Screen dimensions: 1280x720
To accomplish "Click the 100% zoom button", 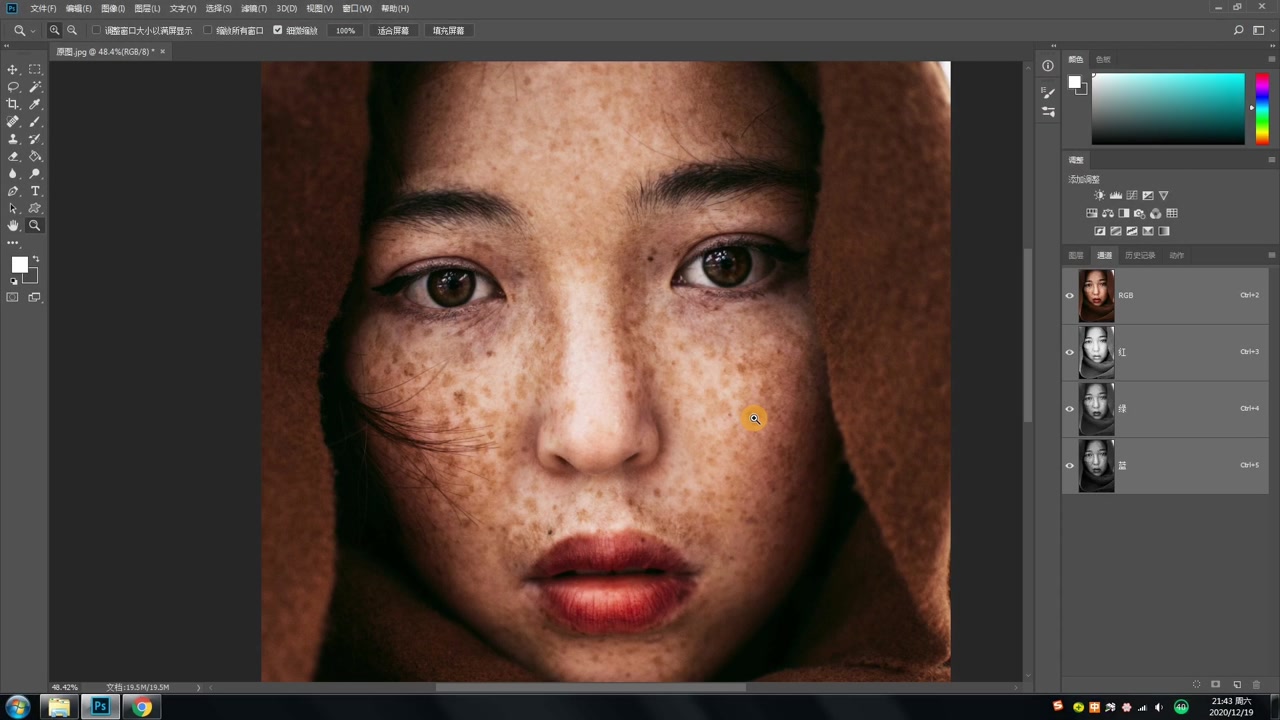I will point(345,31).
